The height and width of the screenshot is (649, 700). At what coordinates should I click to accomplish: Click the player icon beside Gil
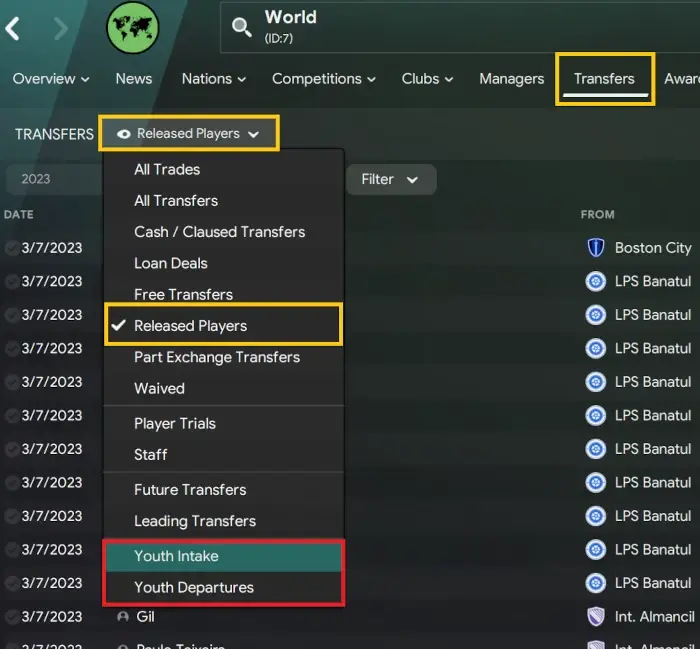(x=122, y=616)
